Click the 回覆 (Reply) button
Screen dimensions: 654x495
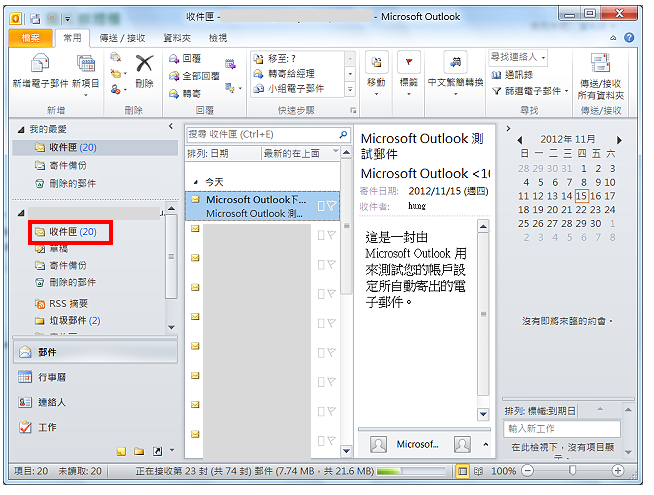click(185, 59)
